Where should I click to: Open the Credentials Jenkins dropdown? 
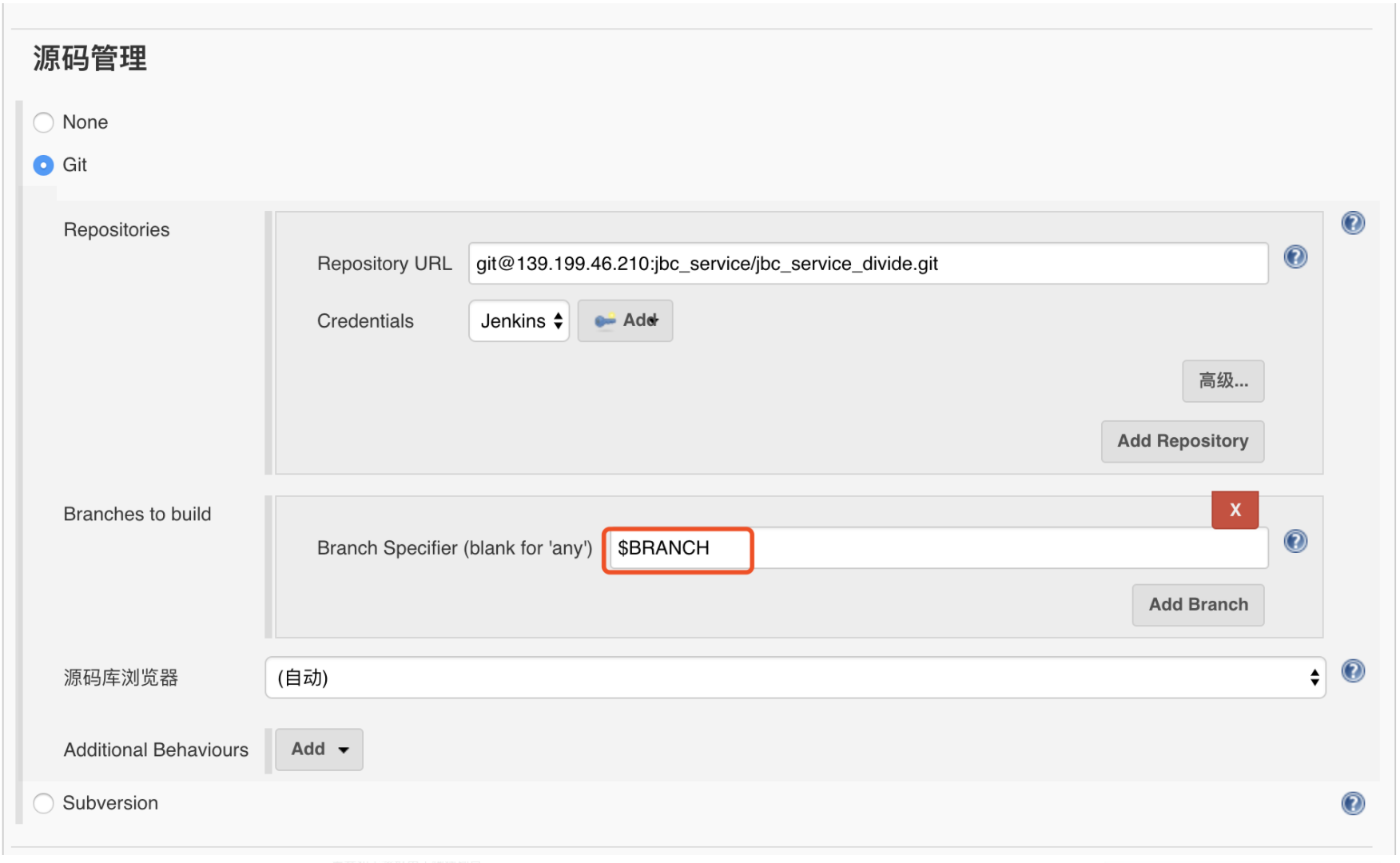coord(519,320)
